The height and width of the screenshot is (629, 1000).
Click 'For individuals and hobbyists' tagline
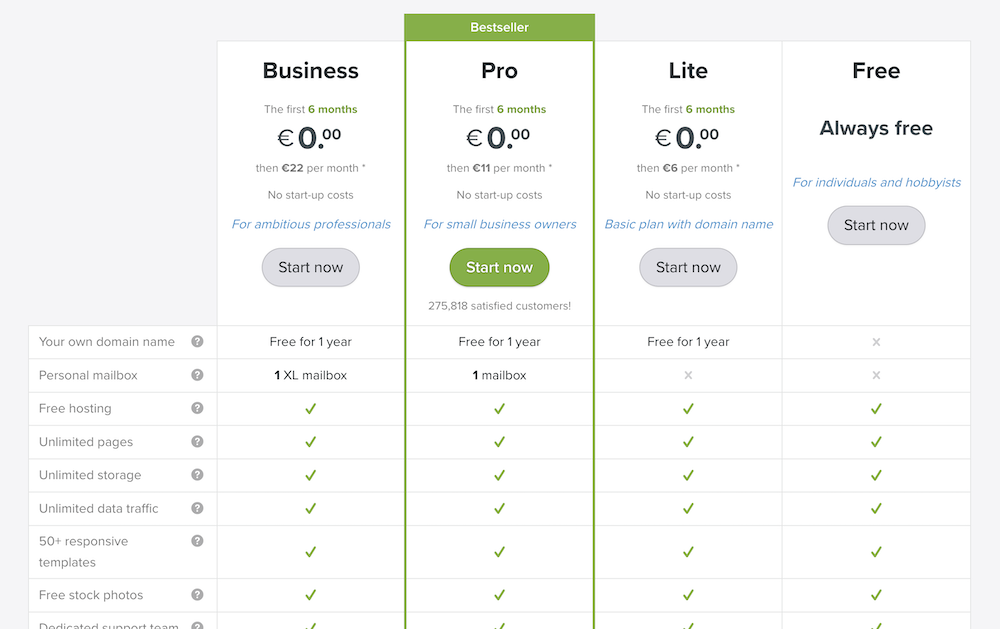[x=877, y=182]
